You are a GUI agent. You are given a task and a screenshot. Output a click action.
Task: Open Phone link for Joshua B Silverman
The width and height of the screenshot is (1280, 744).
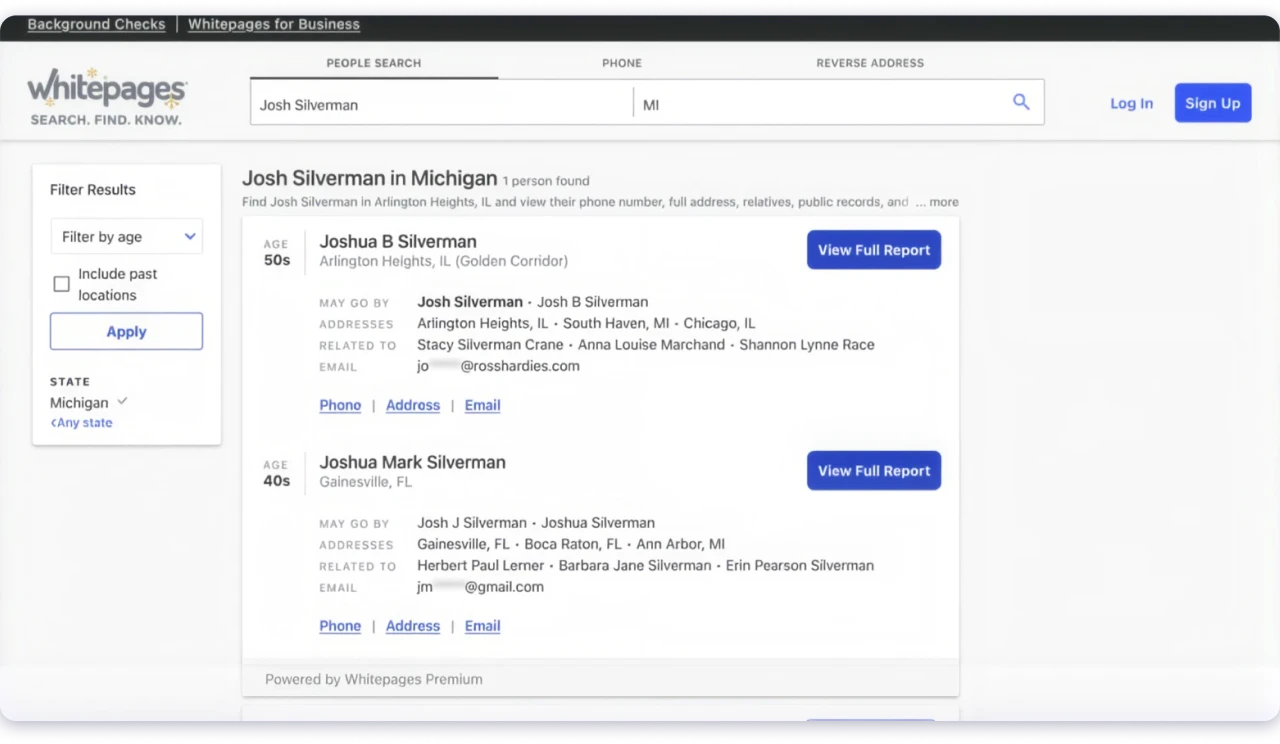tap(340, 405)
